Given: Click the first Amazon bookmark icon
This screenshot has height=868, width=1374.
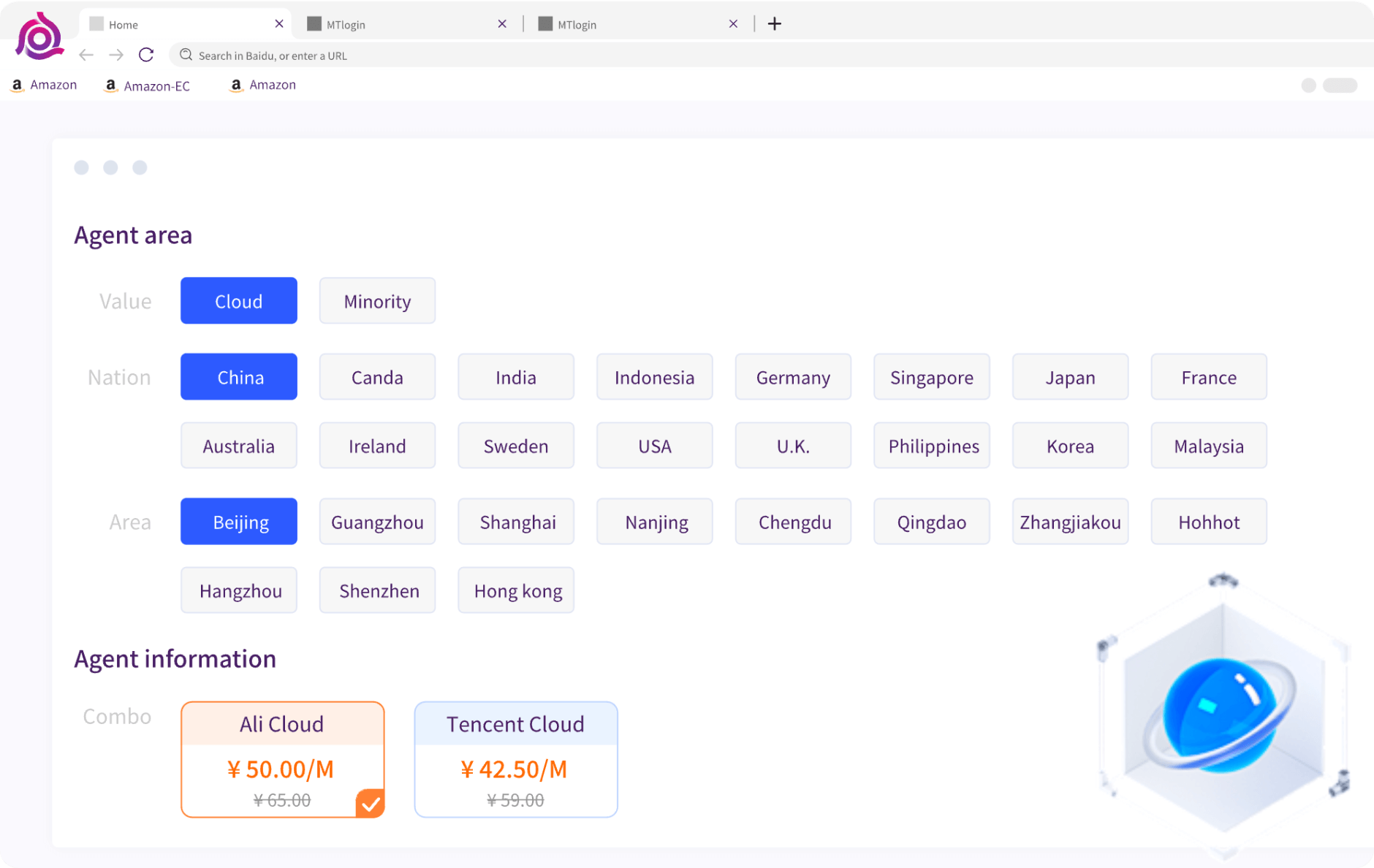Looking at the screenshot, I should click(x=17, y=85).
